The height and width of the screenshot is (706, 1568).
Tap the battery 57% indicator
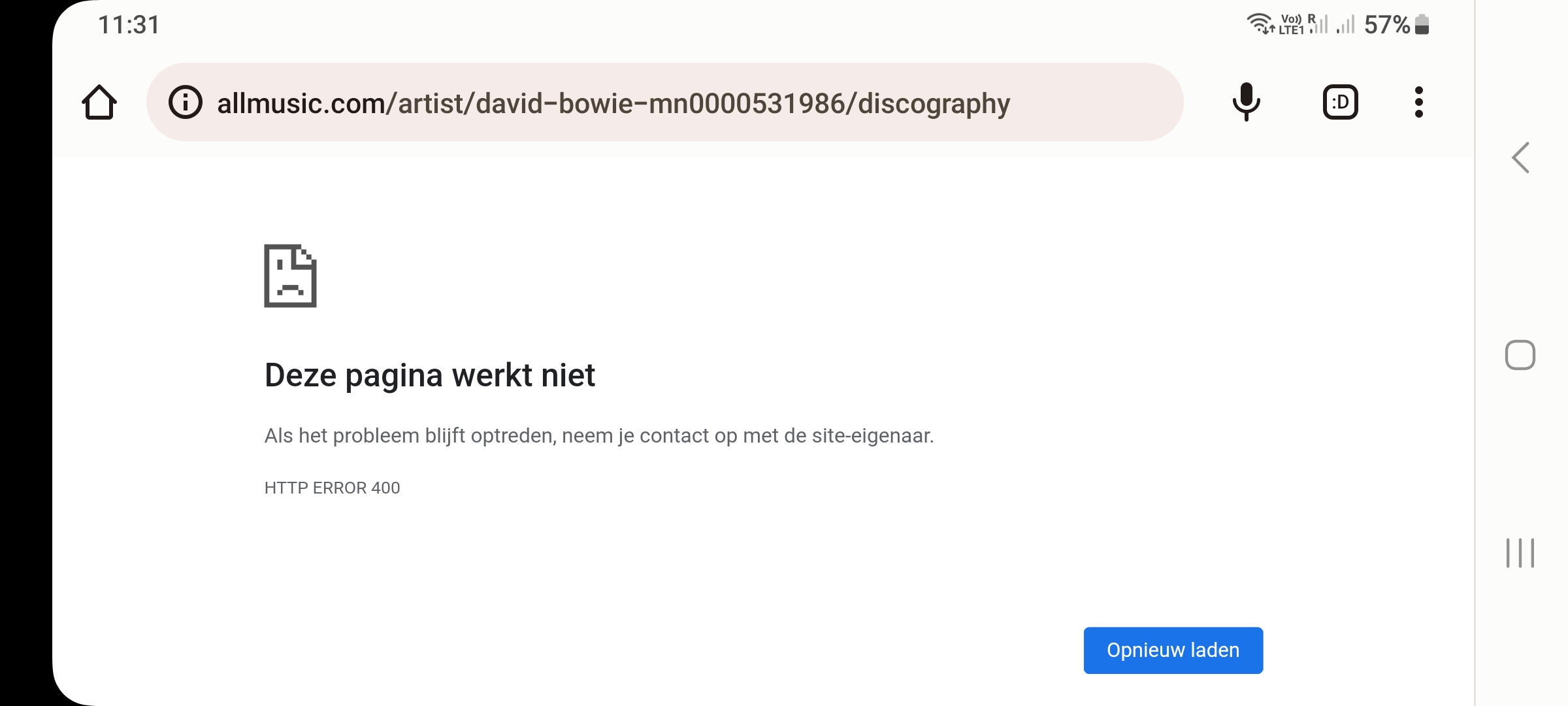[1396, 25]
